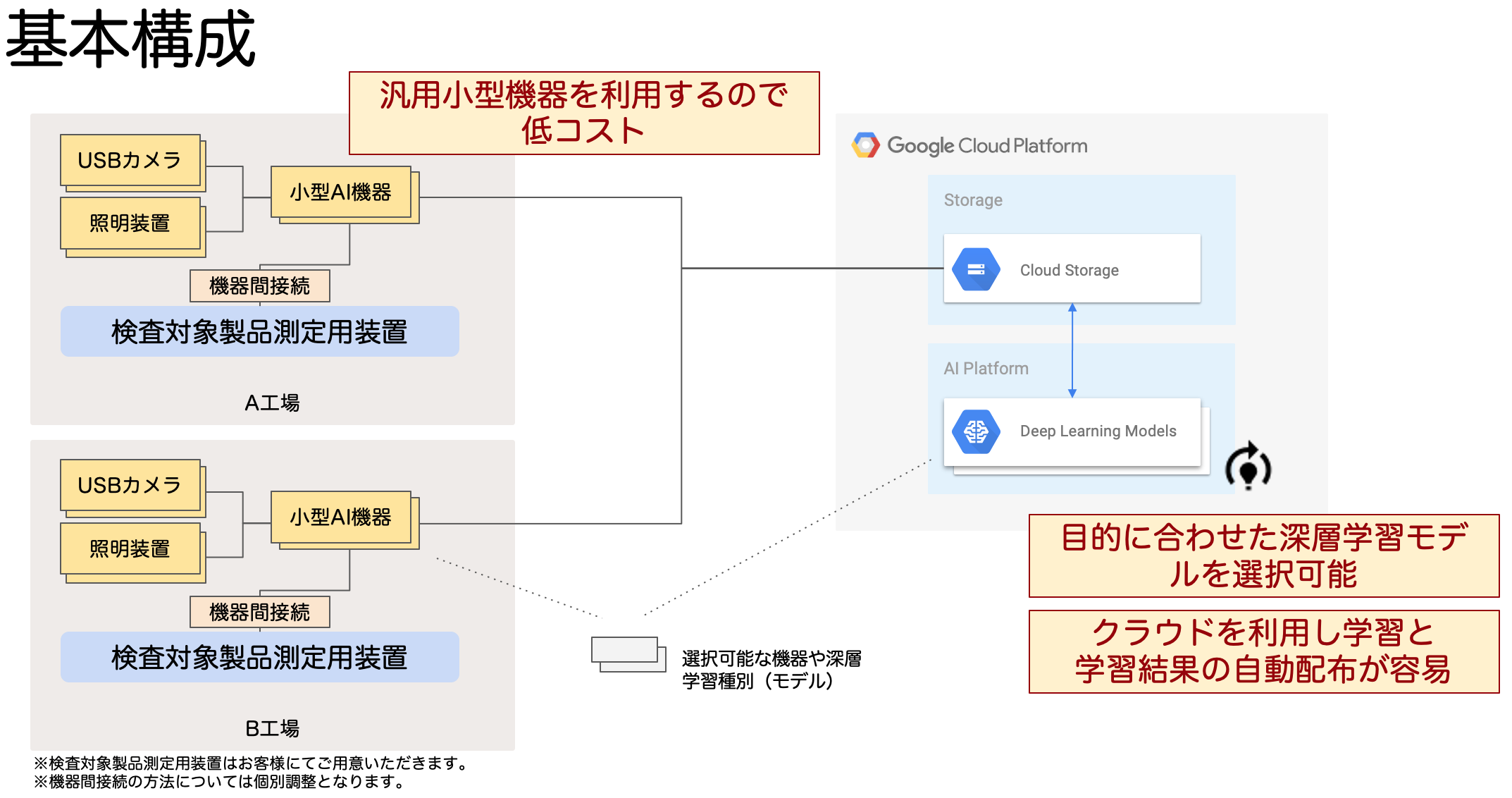Click the A工場 label
The image size is (1512, 798).
[272, 403]
